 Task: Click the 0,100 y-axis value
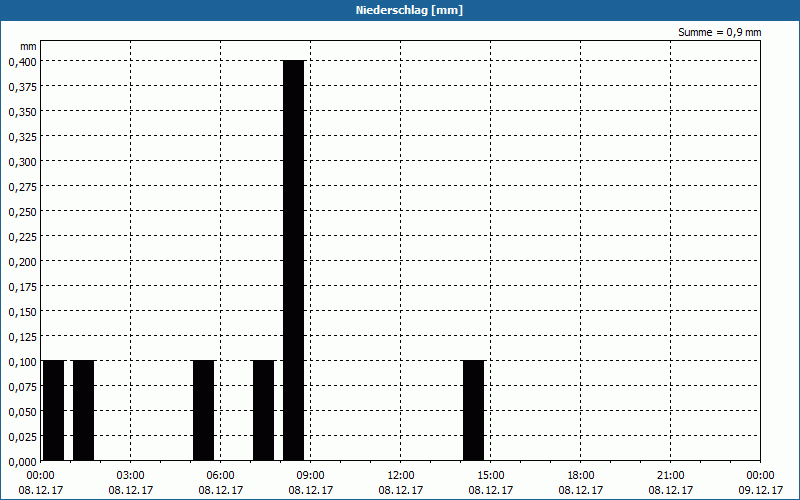point(22,362)
